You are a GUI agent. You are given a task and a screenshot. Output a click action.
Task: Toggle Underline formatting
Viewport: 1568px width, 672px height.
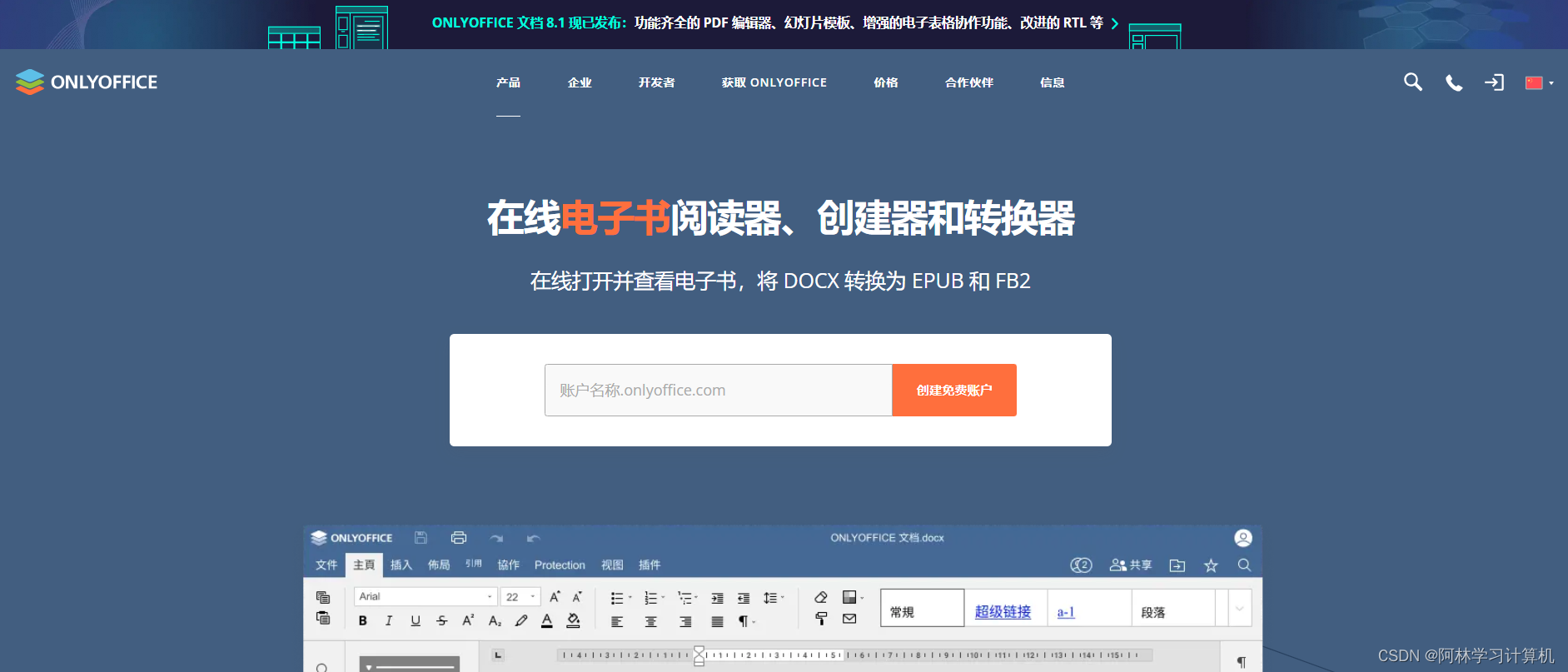pyautogui.click(x=416, y=620)
